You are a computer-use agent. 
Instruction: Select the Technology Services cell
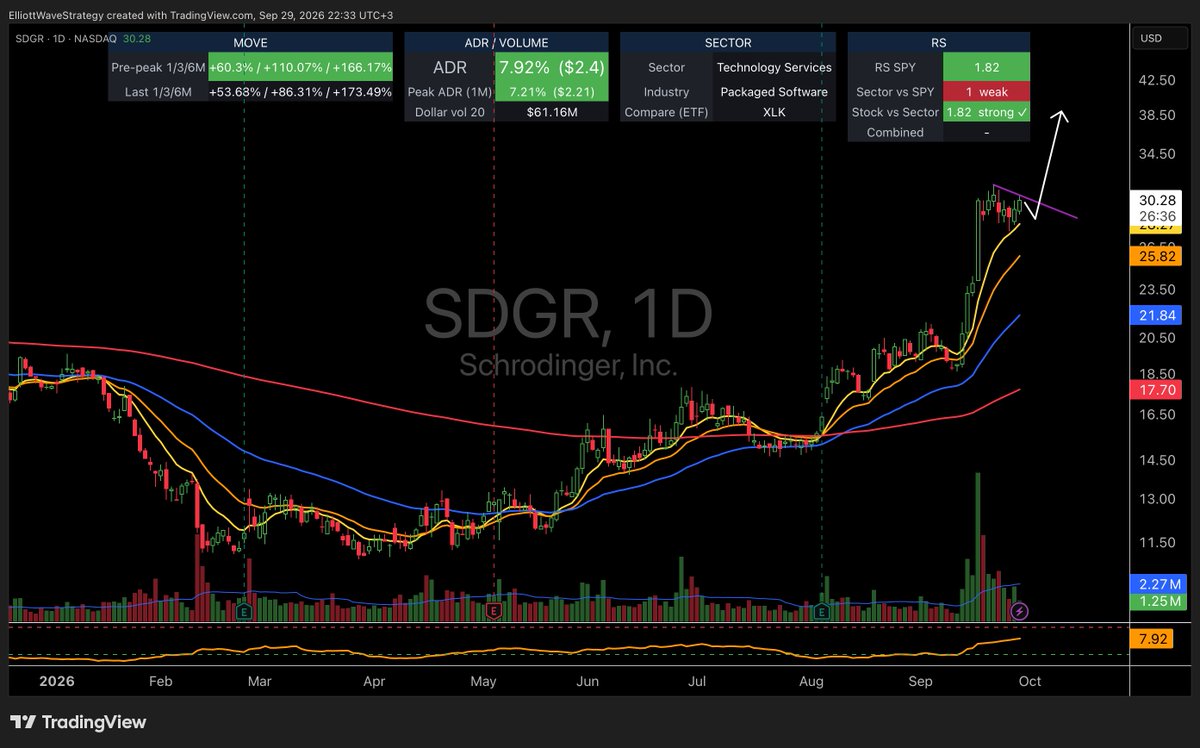point(773,67)
